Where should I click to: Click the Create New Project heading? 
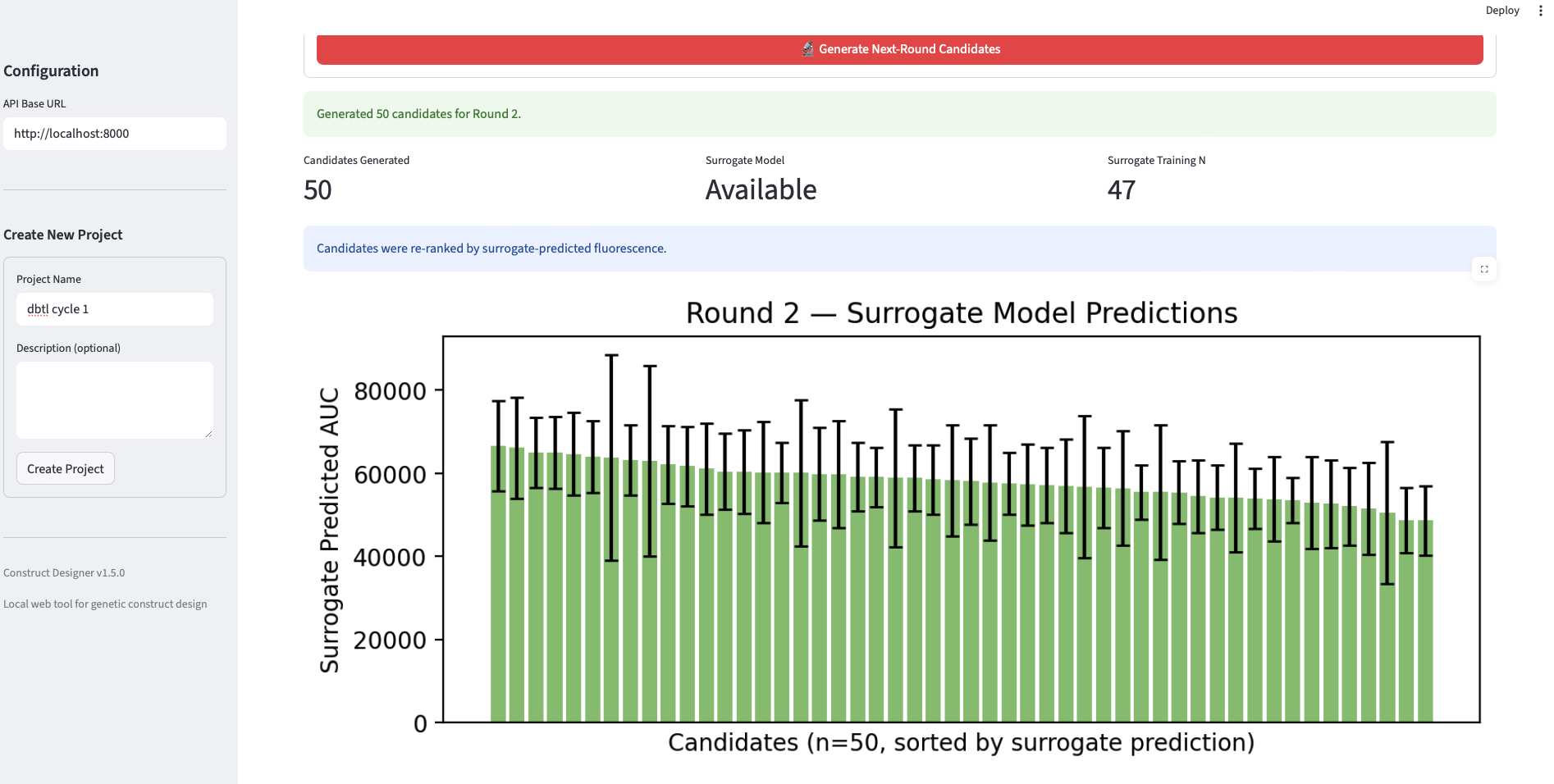click(63, 235)
